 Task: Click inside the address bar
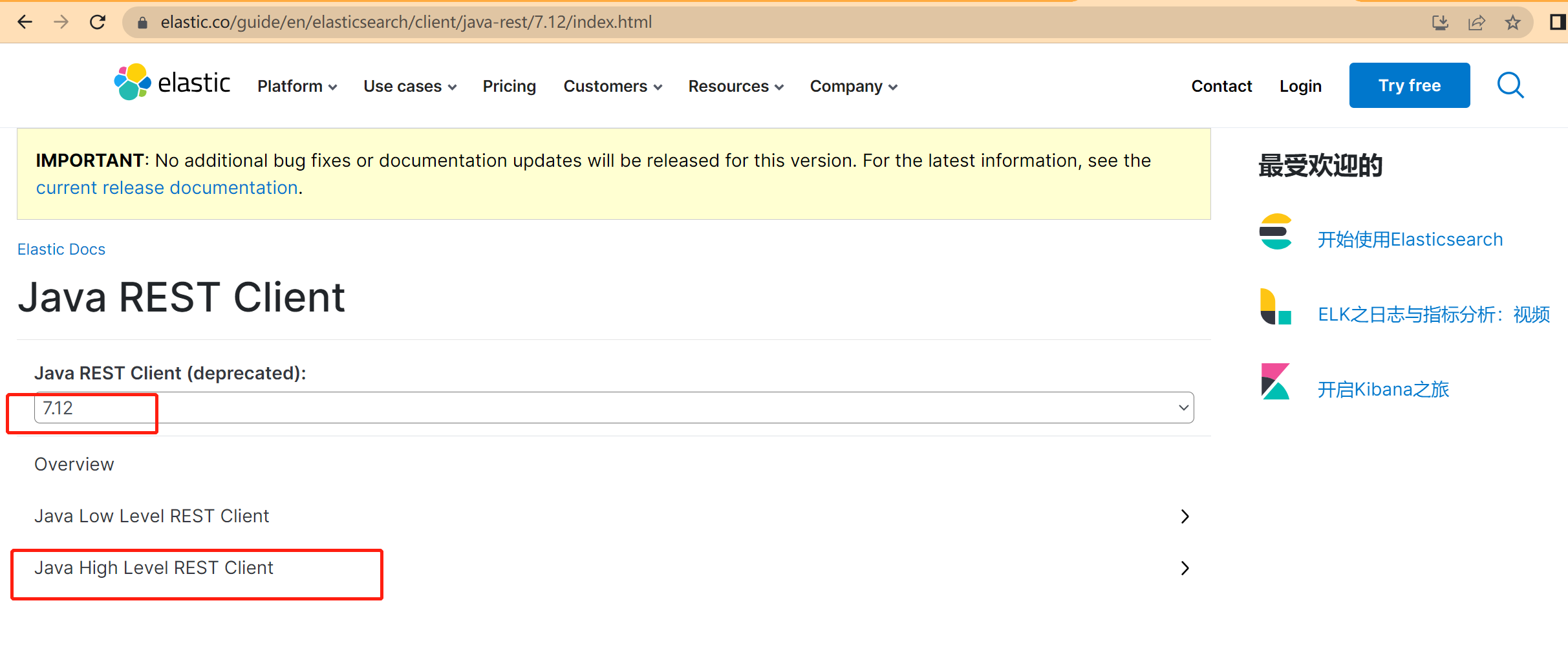(453, 21)
